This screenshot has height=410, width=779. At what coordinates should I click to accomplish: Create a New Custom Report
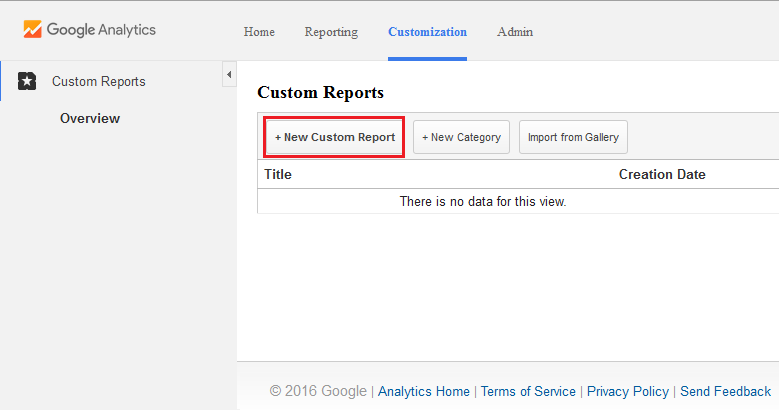[x=334, y=137]
